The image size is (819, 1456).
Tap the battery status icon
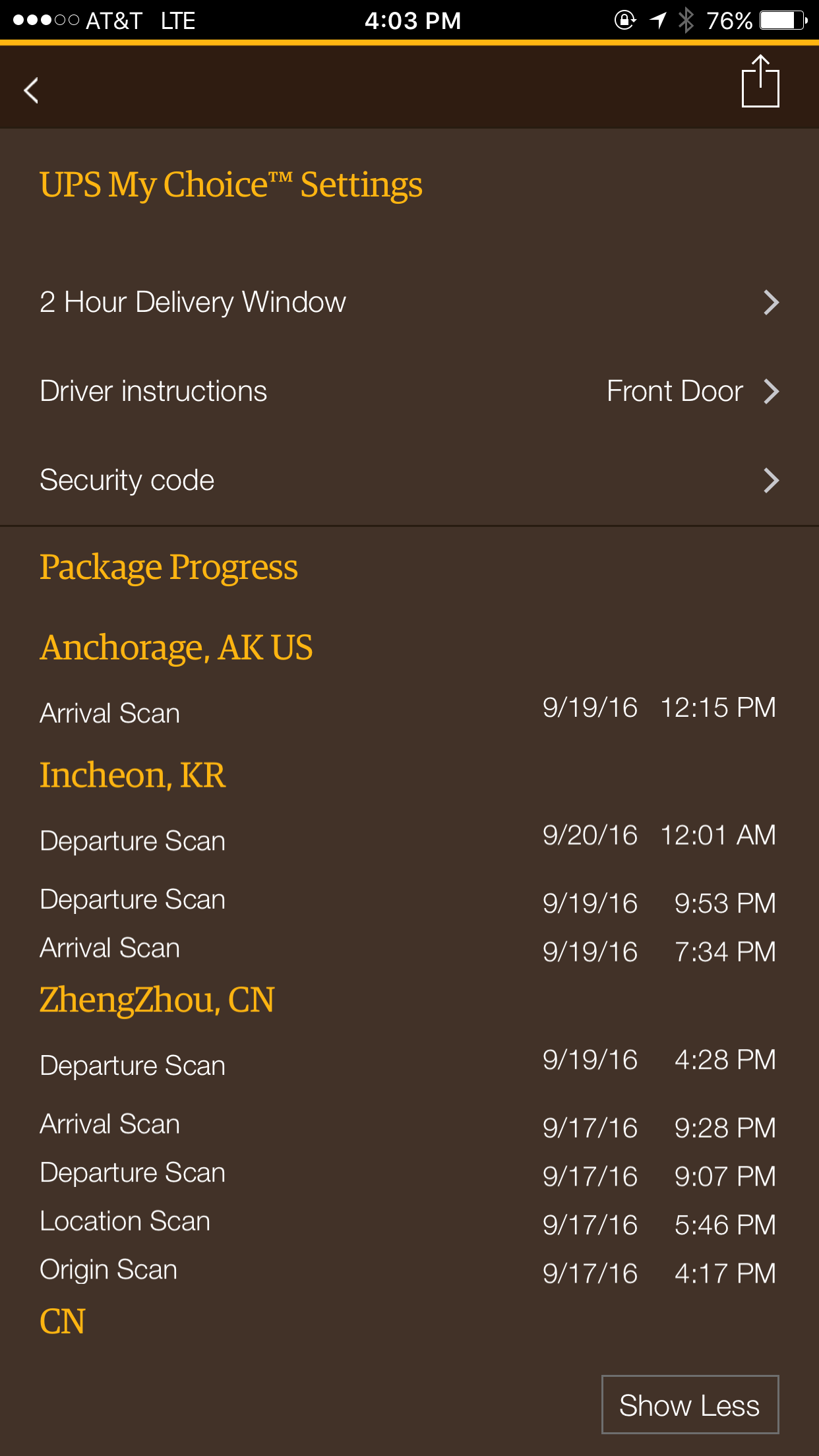tap(783, 20)
